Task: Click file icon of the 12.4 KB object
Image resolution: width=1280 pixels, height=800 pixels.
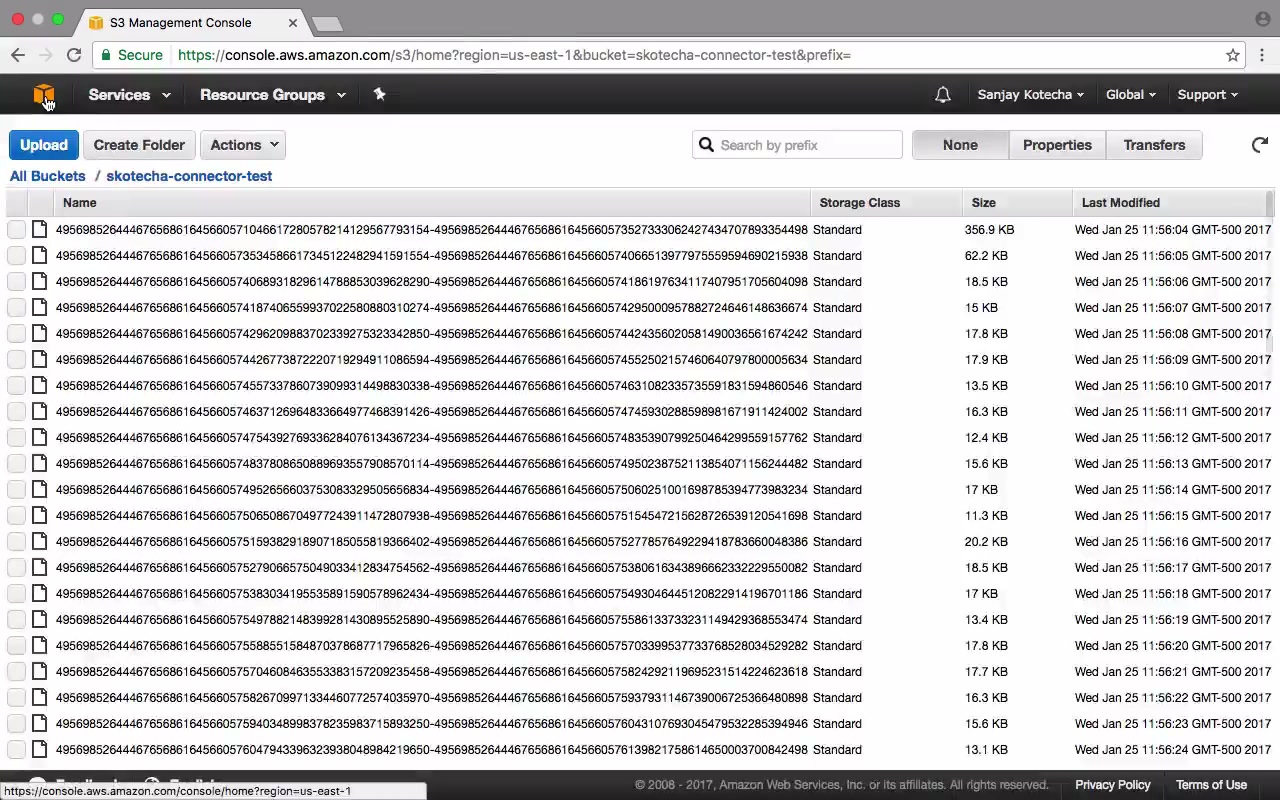Action: [39, 437]
